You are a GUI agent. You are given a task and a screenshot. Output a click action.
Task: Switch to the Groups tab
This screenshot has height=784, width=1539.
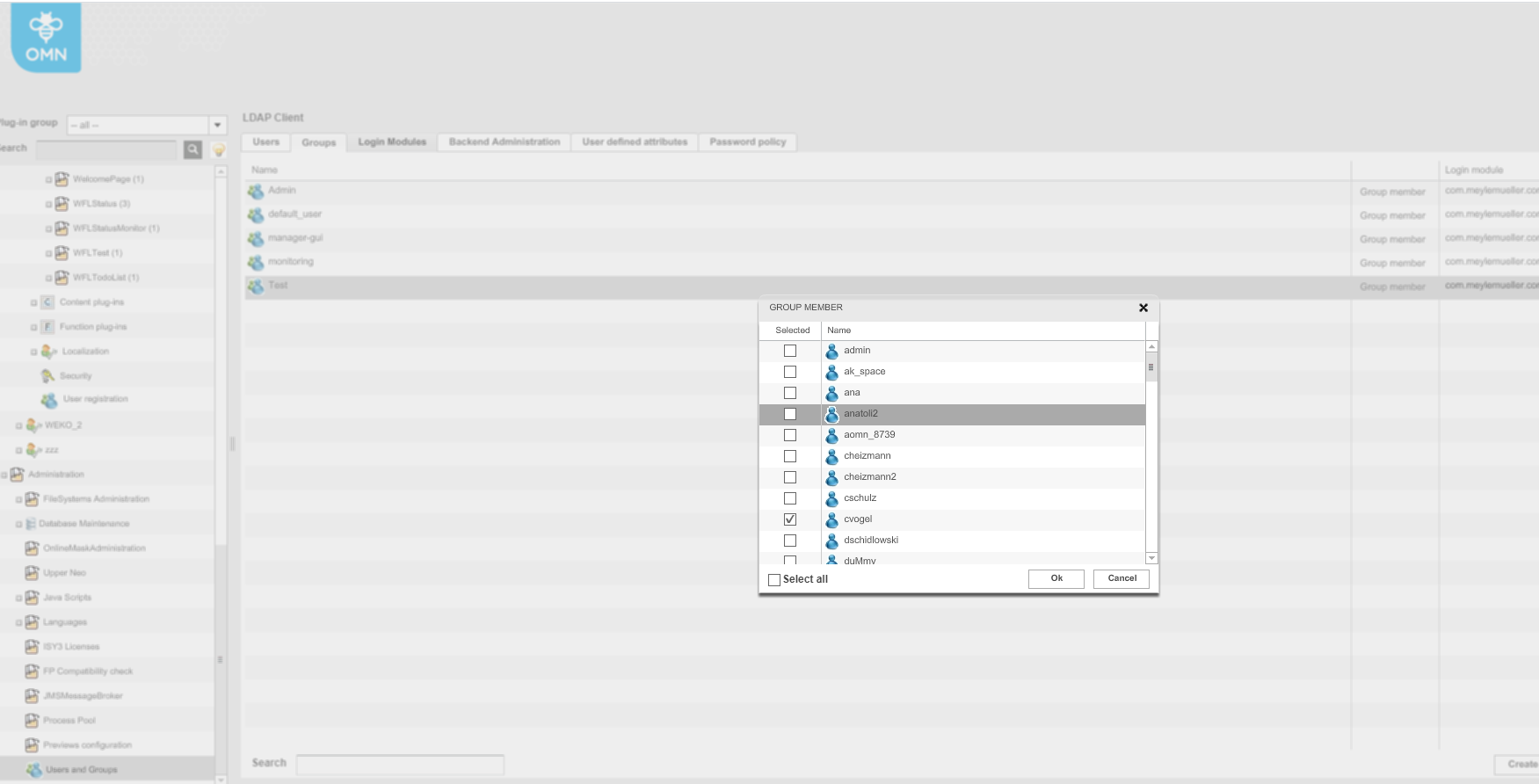click(x=319, y=142)
